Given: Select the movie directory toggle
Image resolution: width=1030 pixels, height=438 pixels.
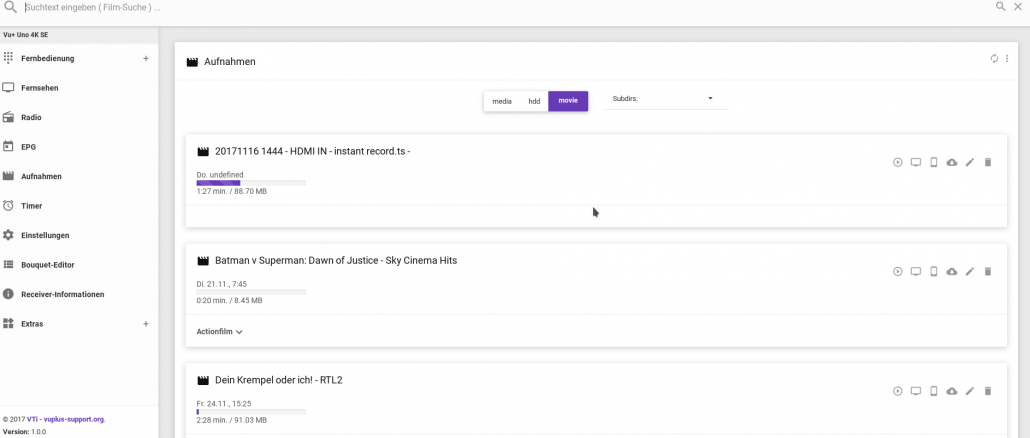Looking at the screenshot, I should coord(568,101).
